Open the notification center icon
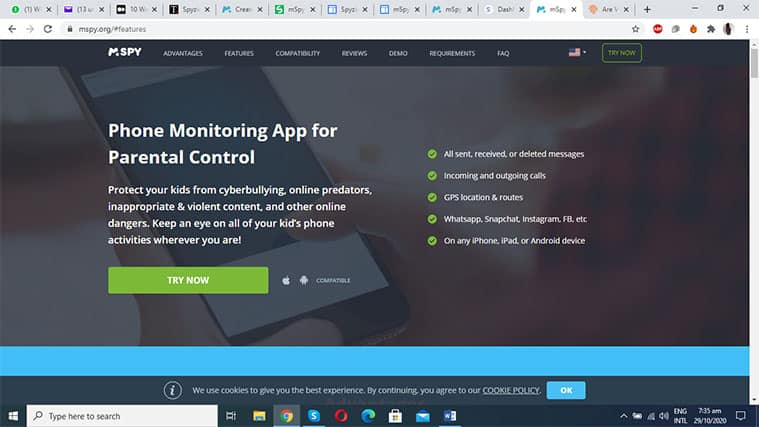The image size is (759, 427). pos(741,416)
